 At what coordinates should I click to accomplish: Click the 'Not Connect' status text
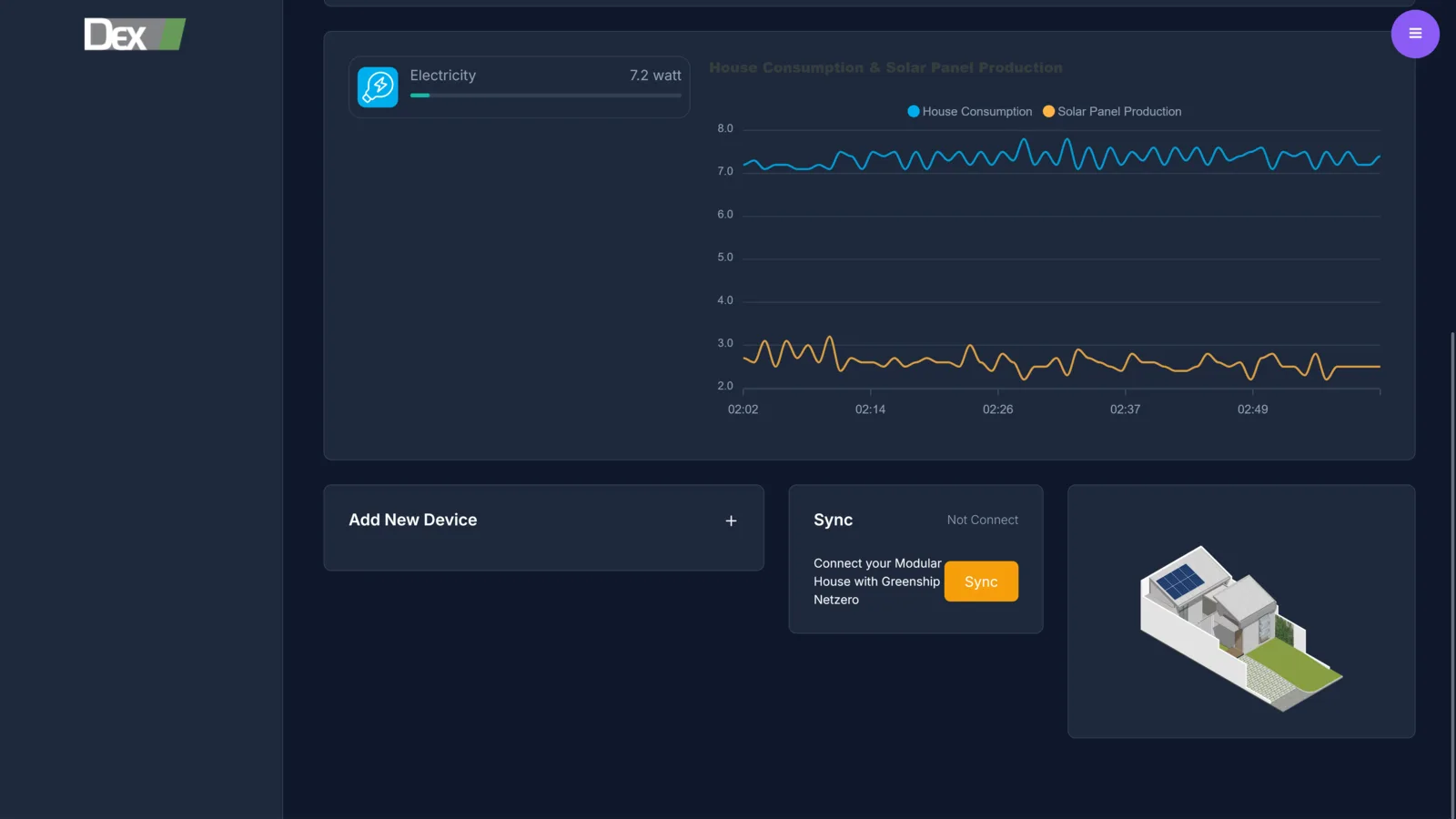[x=983, y=520]
